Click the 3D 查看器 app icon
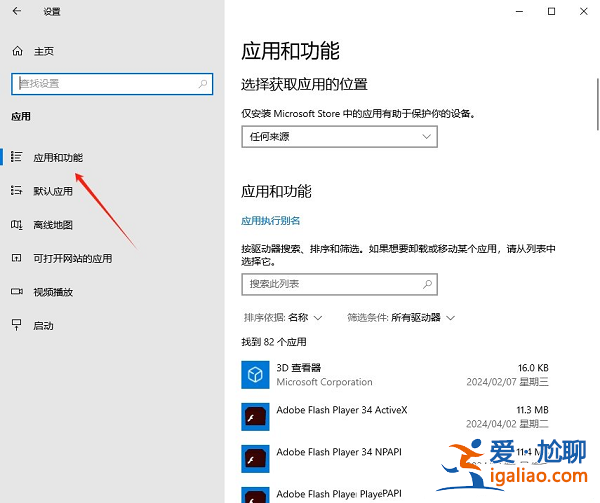Screen dimensions: 600x503 (x=255, y=374)
